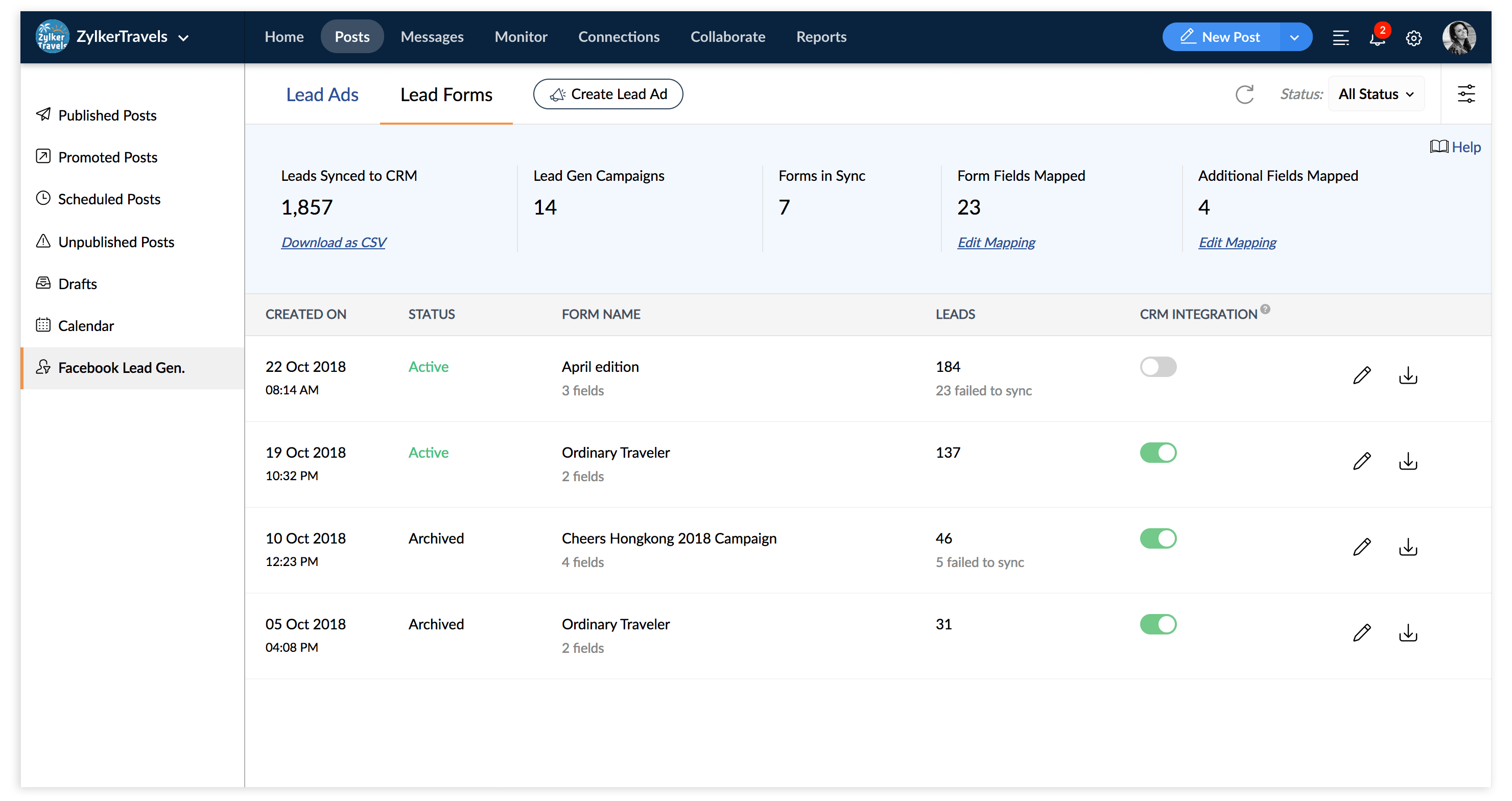Open the All Status dropdown
Screen dimensions: 1512x801
[1375, 95]
